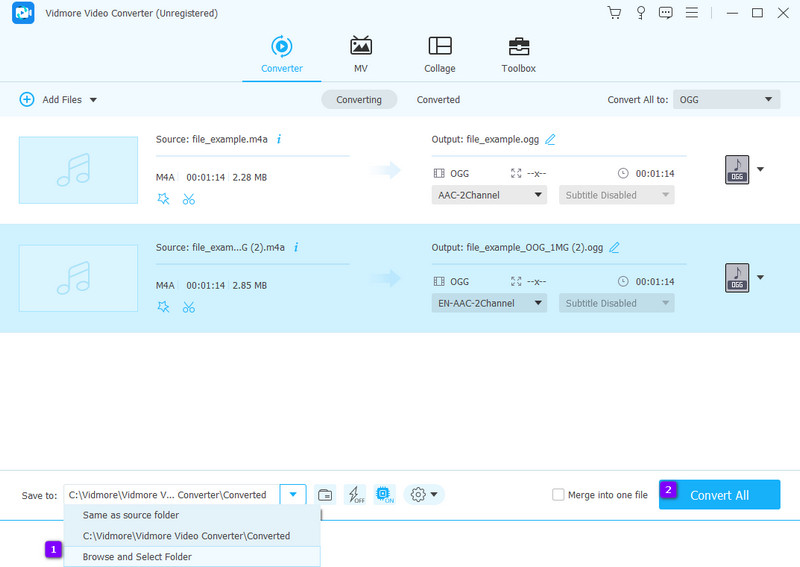Toggle Merge into one file checkbox
800x567 pixels.
click(x=559, y=495)
